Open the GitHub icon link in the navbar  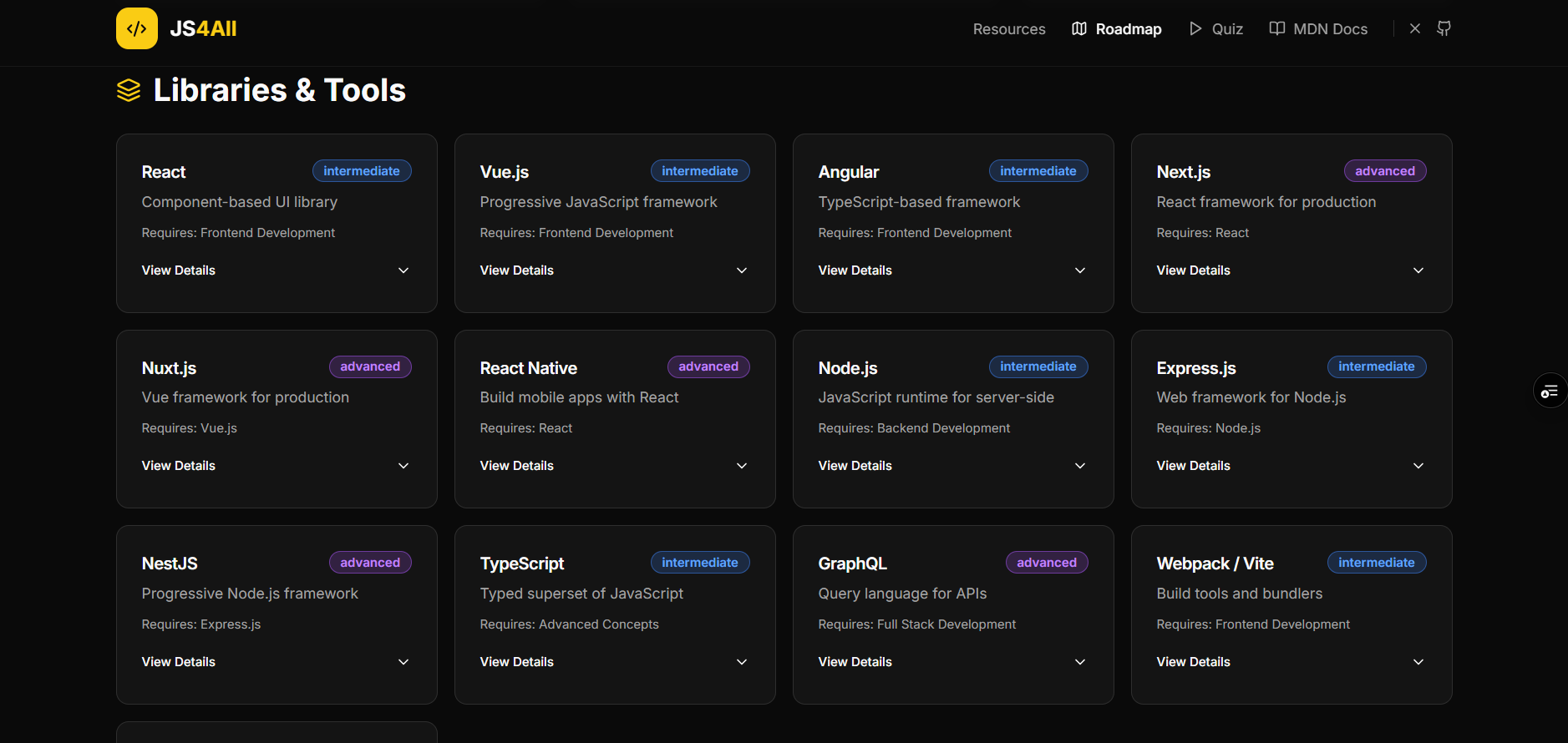1444,28
